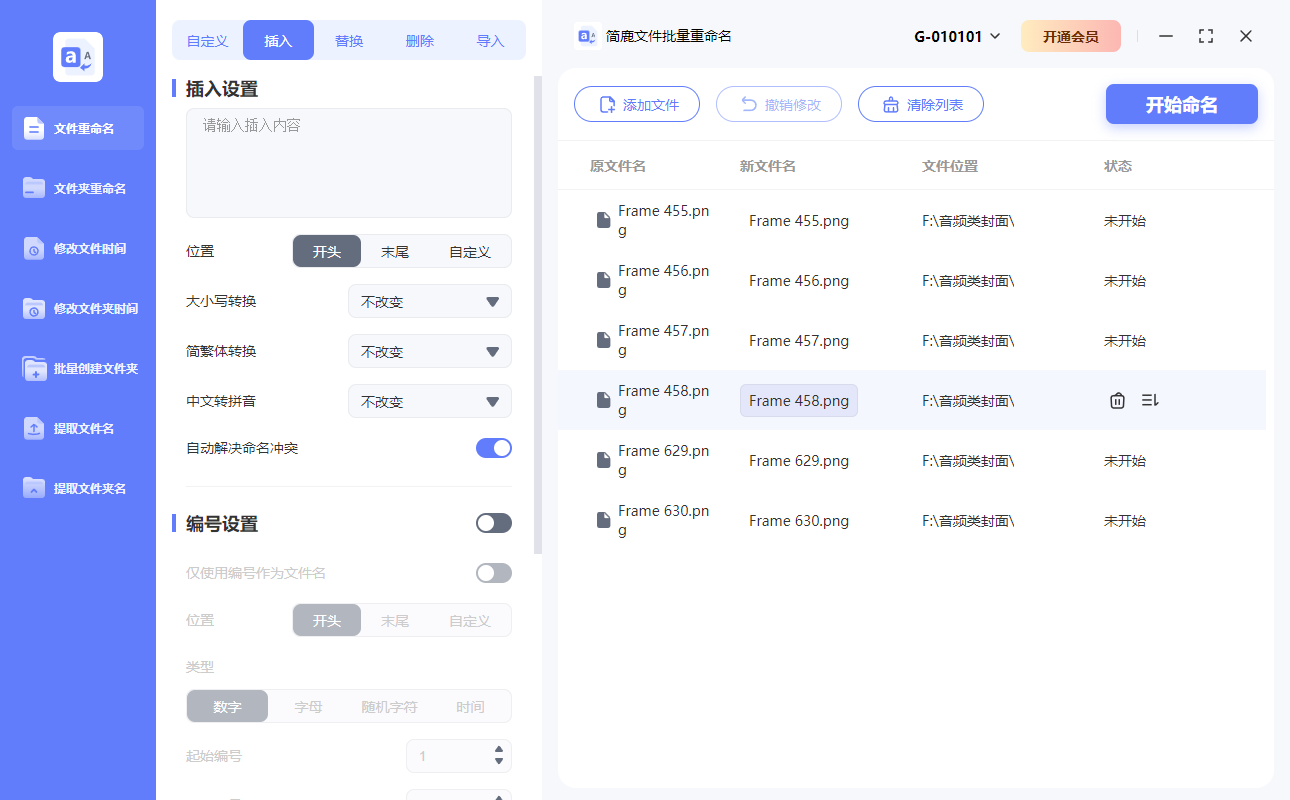Open the 大小写转换 dropdown
The width and height of the screenshot is (1290, 800).
point(429,301)
